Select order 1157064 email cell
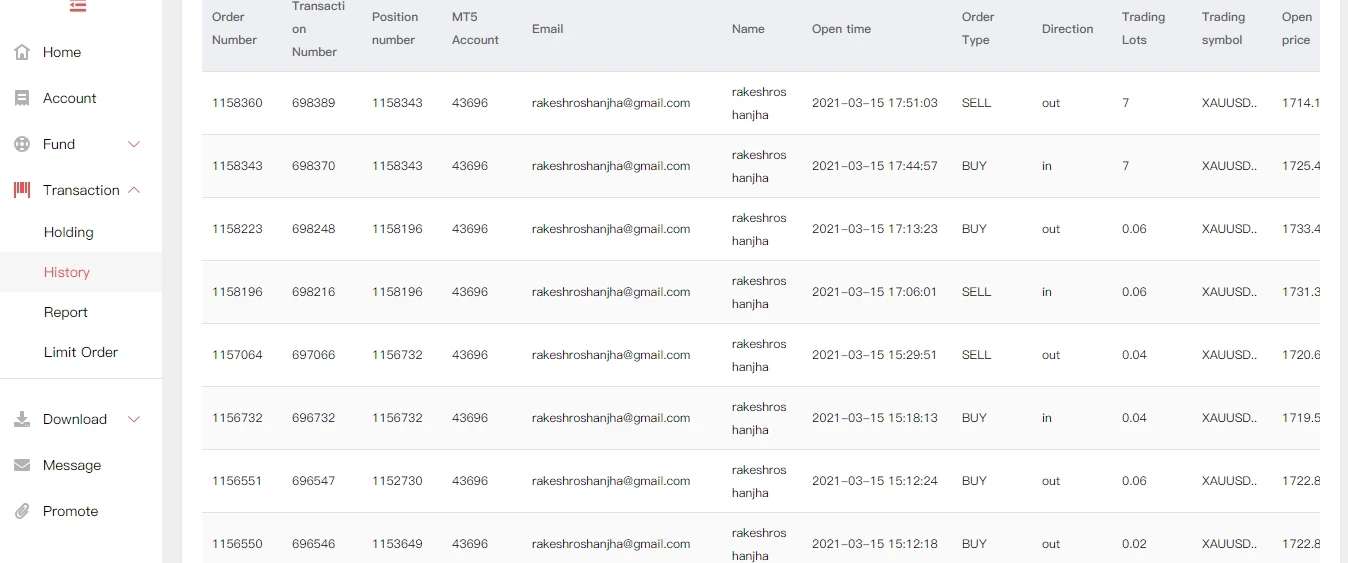1348x563 pixels. click(611, 355)
